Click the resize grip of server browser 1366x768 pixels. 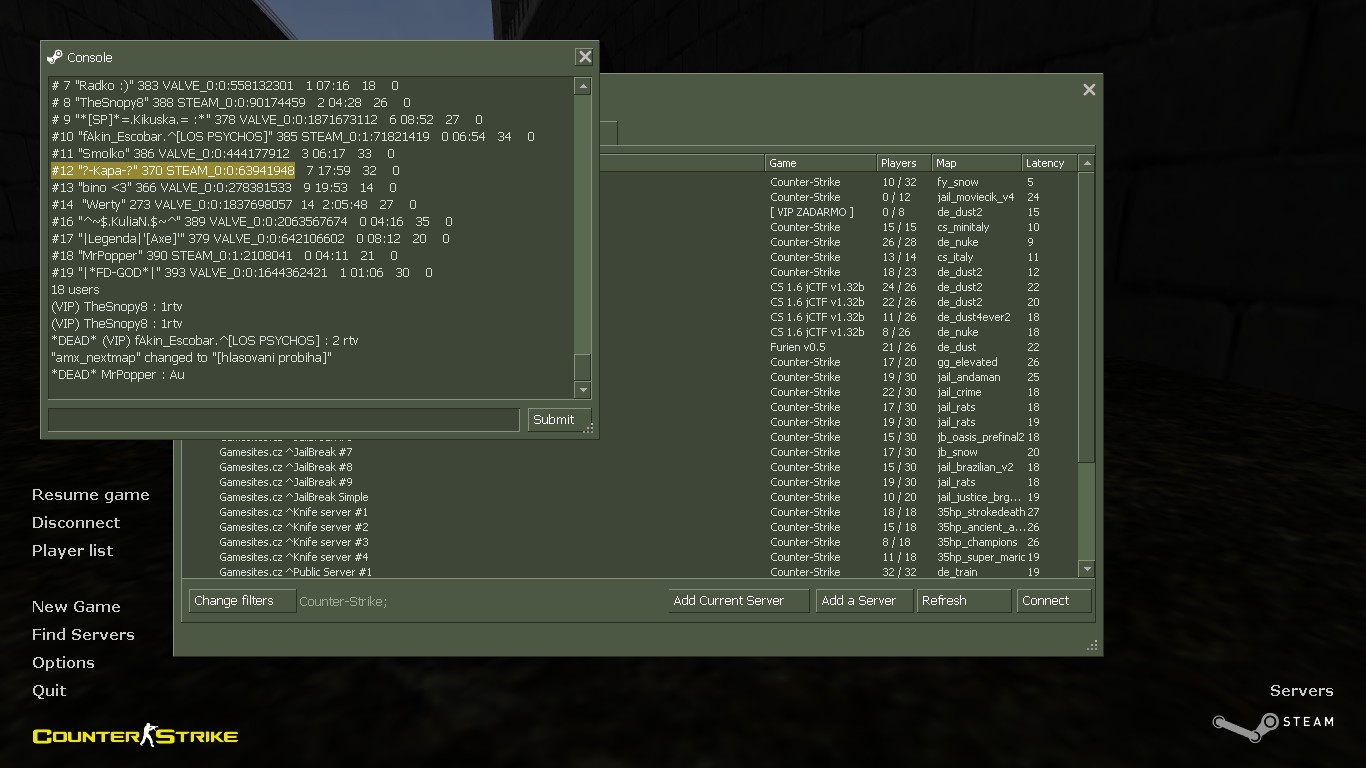click(1092, 645)
